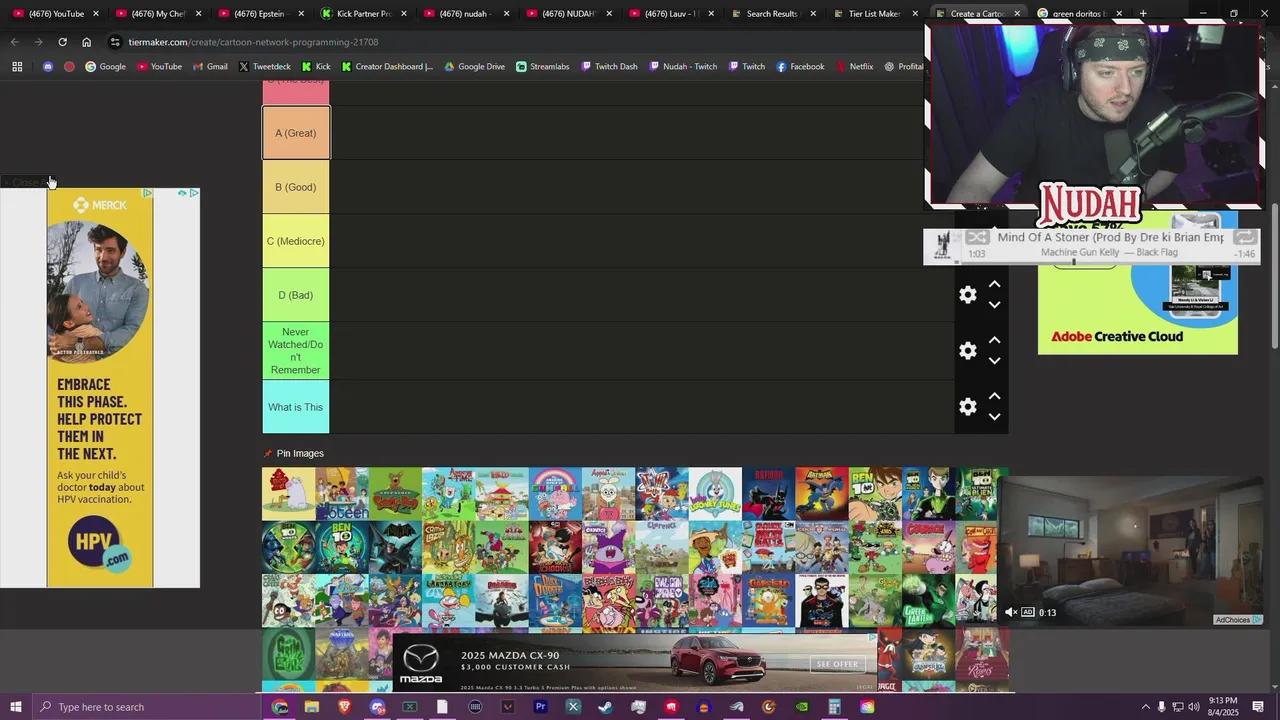Pick the Green Lantern thumbnail
This screenshot has width=1280, height=720.
point(928,601)
